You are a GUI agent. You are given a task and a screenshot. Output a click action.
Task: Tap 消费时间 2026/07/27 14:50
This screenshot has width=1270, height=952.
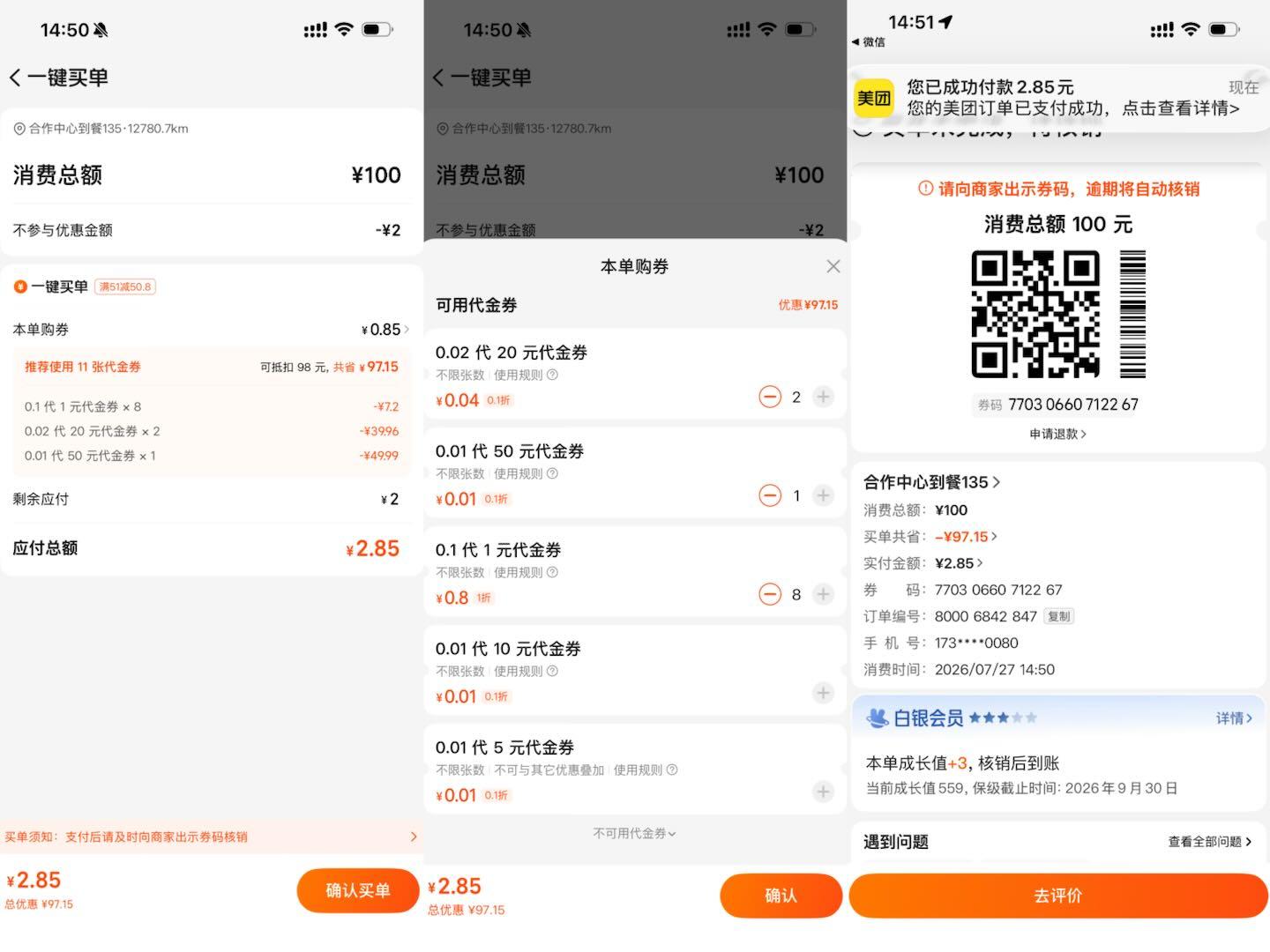pos(959,669)
